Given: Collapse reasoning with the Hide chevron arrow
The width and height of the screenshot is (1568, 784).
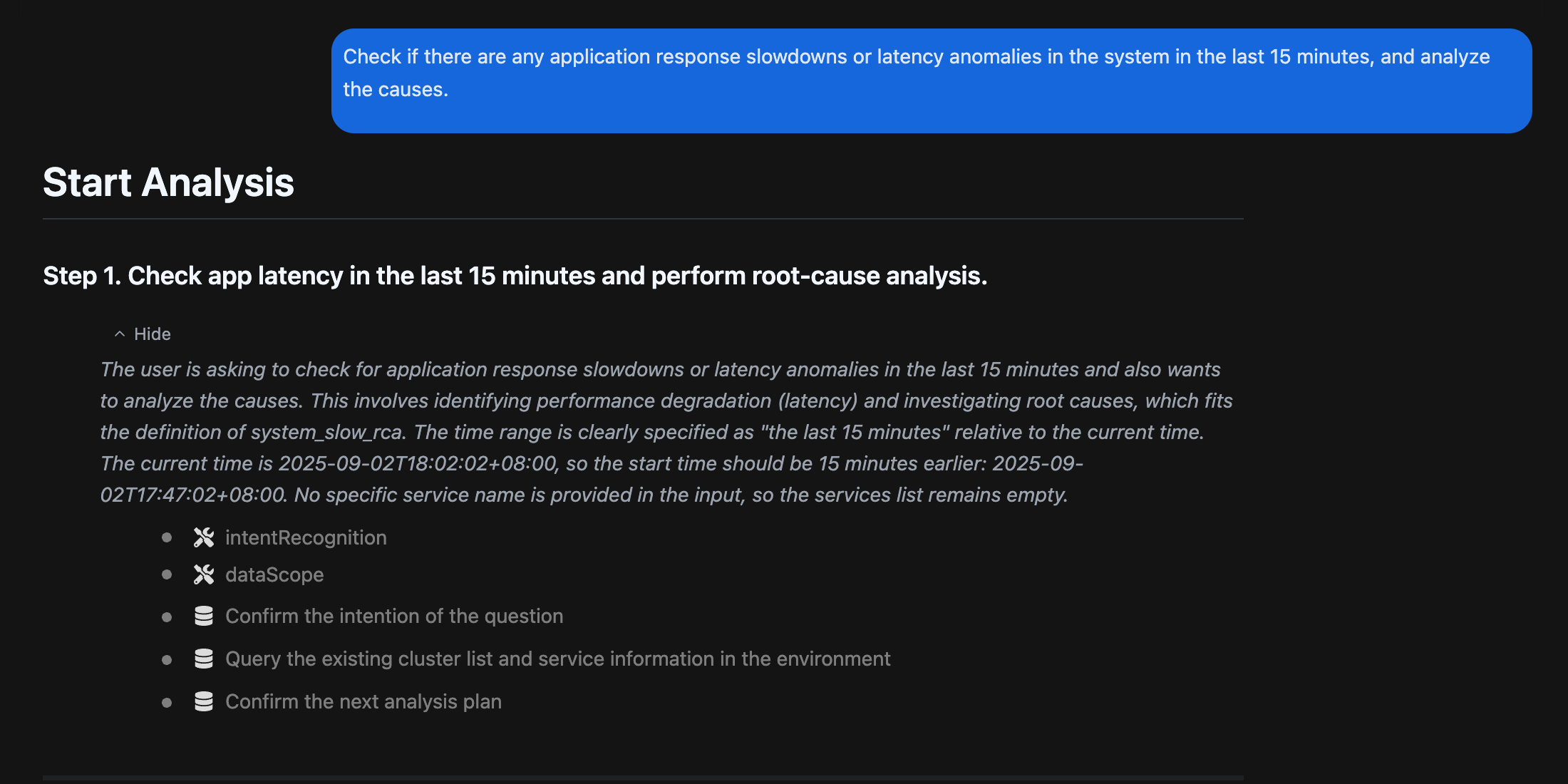Looking at the screenshot, I should pos(120,334).
